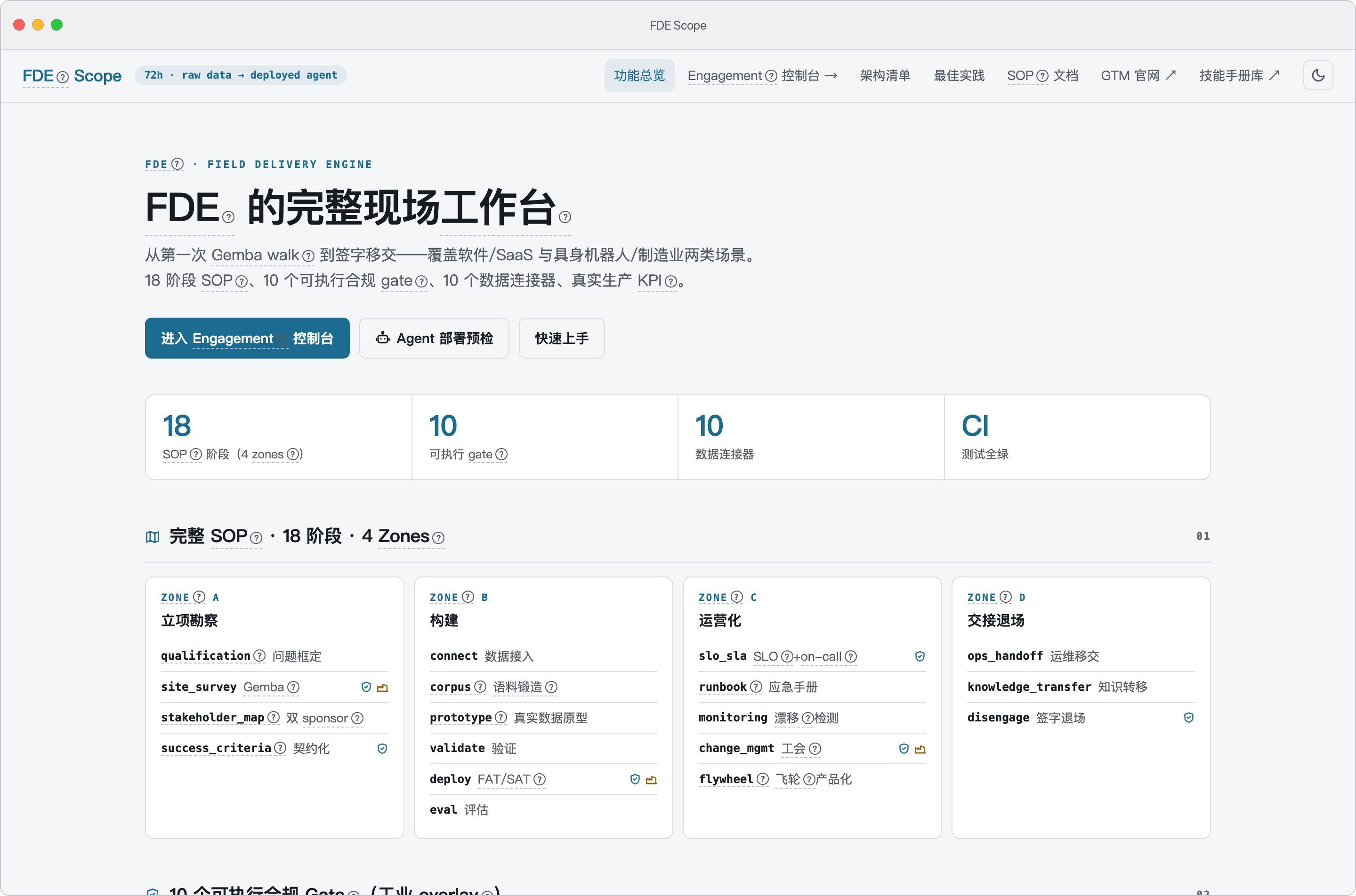Click the shield icon in site_survey row
Viewport: 1356px width, 896px height.
coord(366,687)
